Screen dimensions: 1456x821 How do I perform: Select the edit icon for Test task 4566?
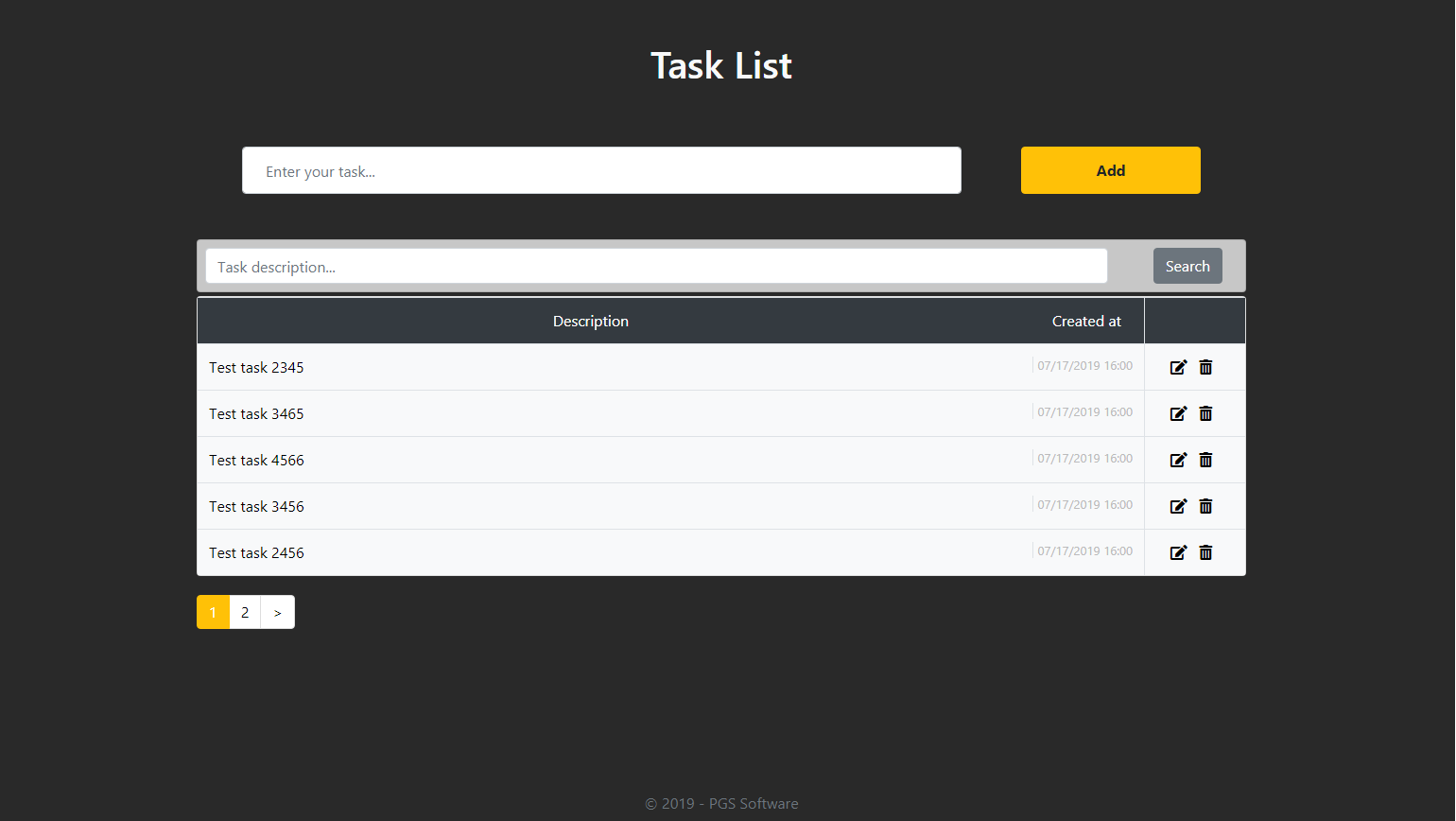click(x=1178, y=460)
